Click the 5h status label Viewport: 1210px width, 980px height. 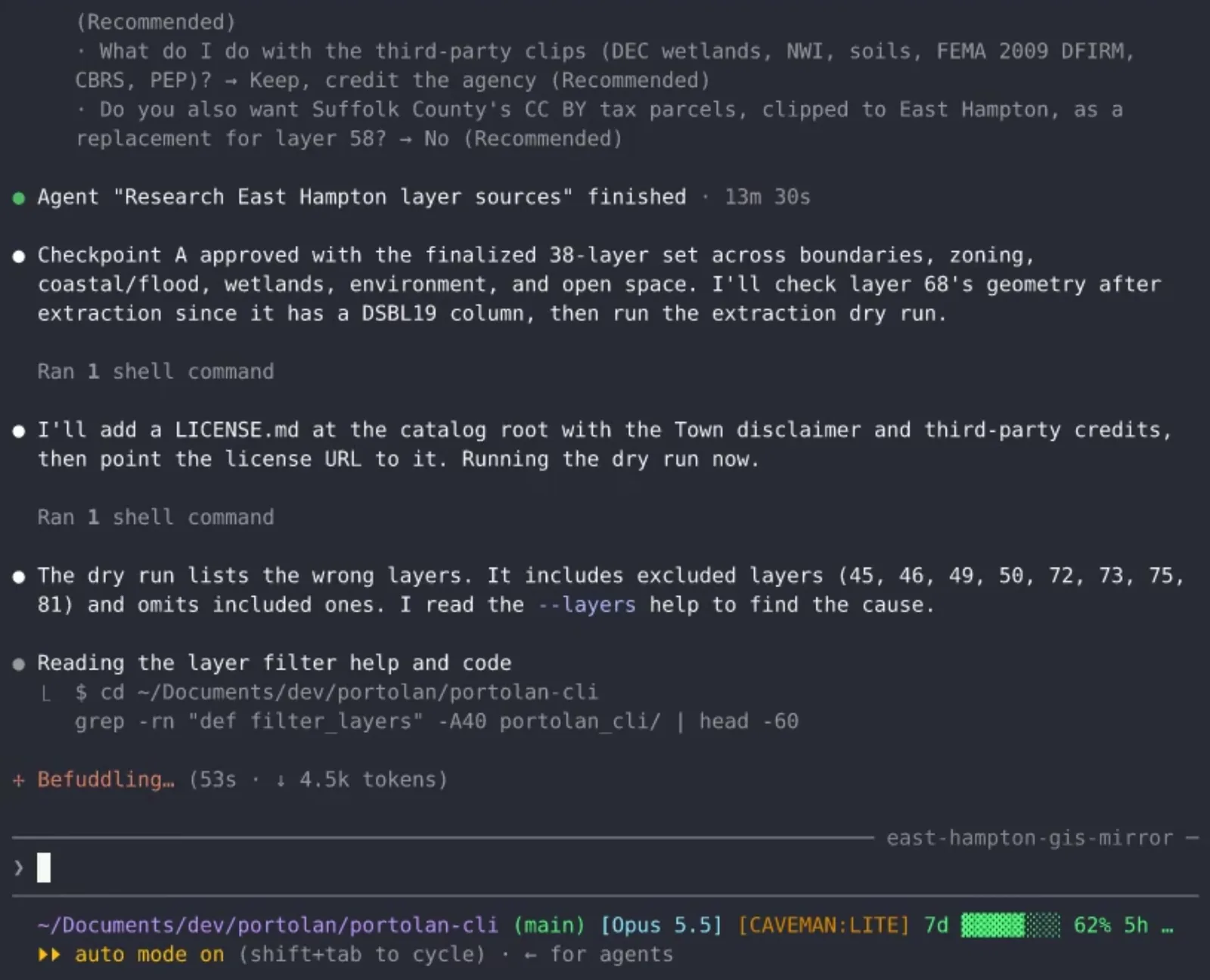[1136, 925]
